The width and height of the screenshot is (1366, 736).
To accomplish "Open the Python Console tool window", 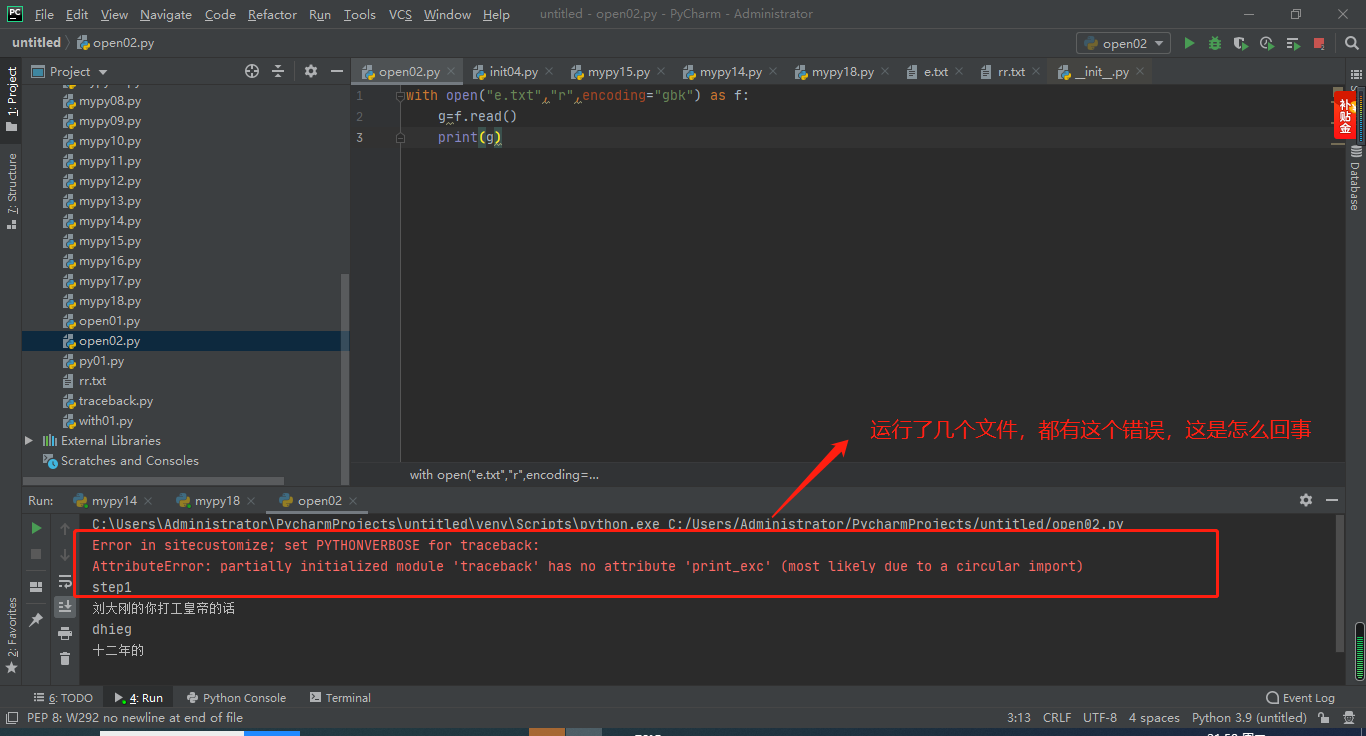I will [x=236, y=698].
